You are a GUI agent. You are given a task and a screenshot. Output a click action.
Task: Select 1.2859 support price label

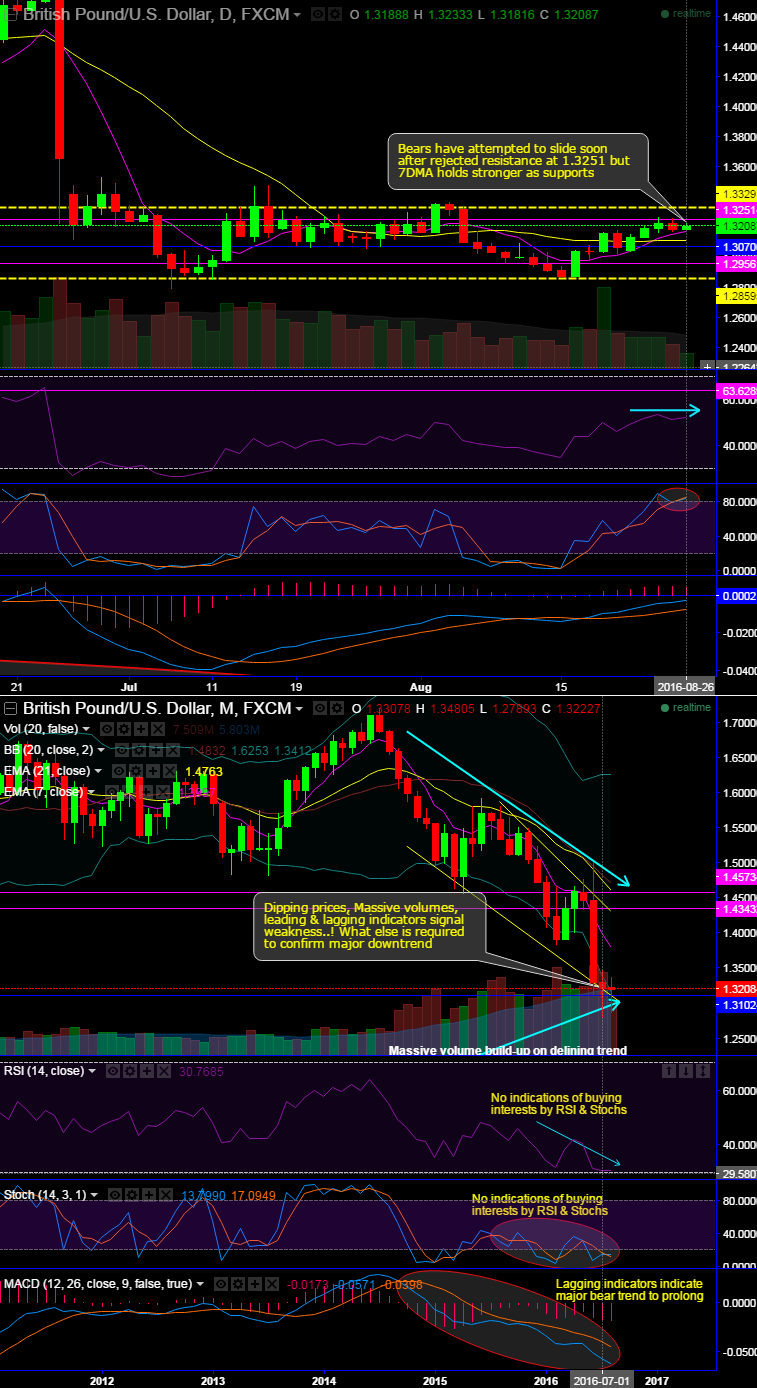coord(738,297)
